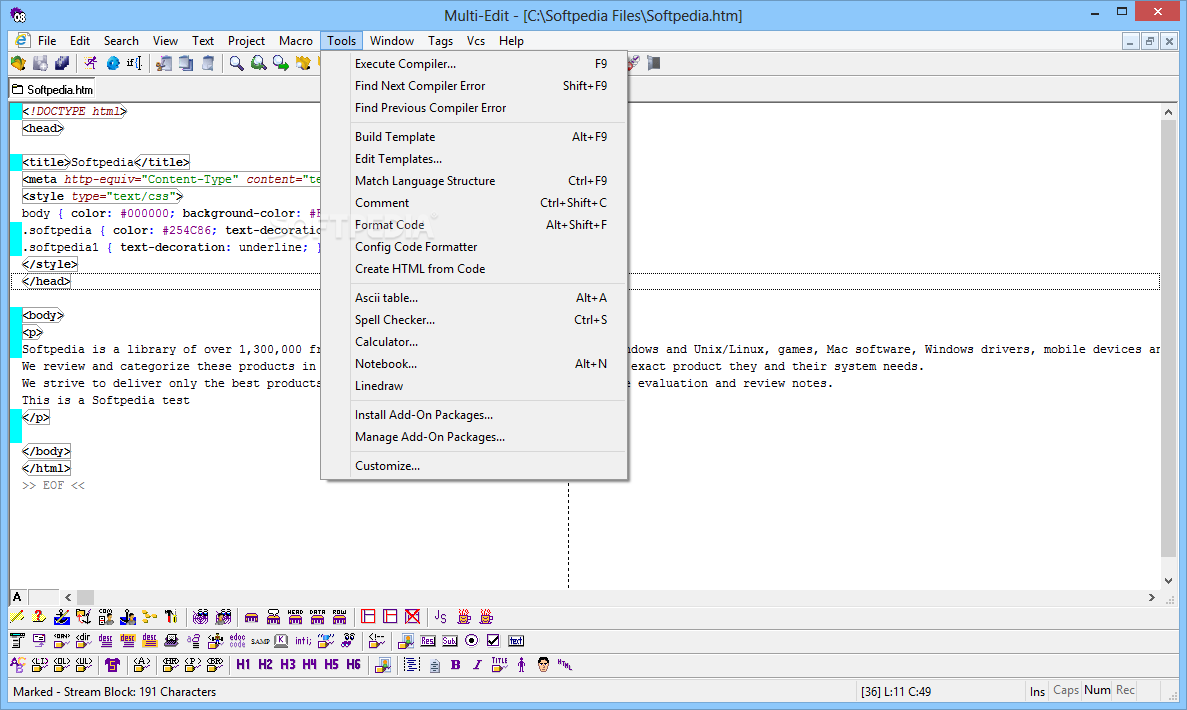Click the Res reset button icon
The height and width of the screenshot is (710, 1187).
pyautogui.click(x=428, y=641)
